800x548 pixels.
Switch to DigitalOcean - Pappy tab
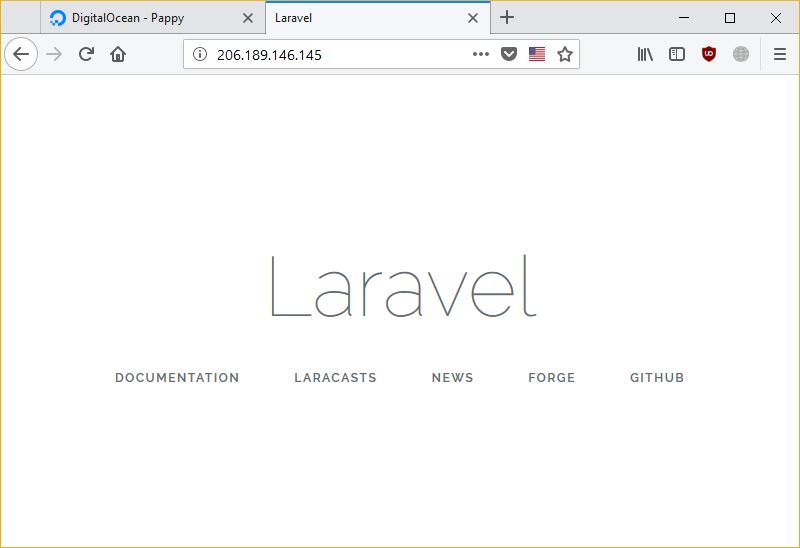(x=153, y=18)
